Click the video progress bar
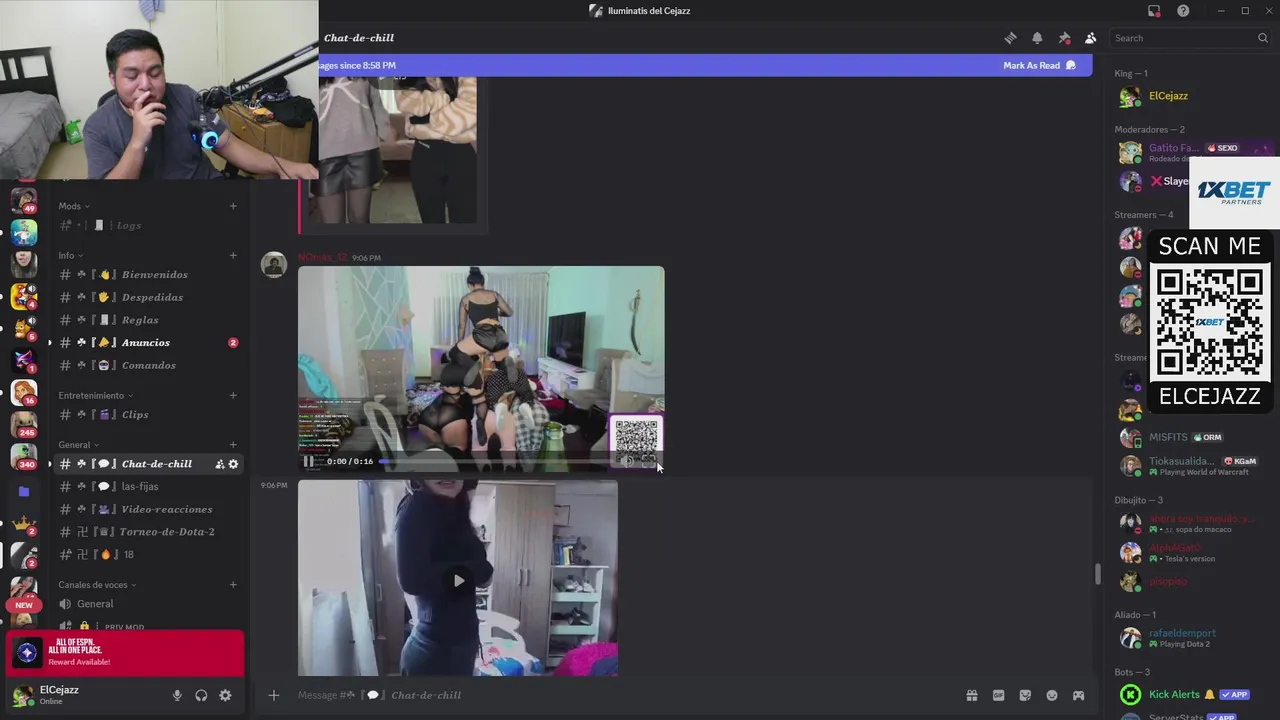Viewport: 1280px width, 720px height. 495,461
